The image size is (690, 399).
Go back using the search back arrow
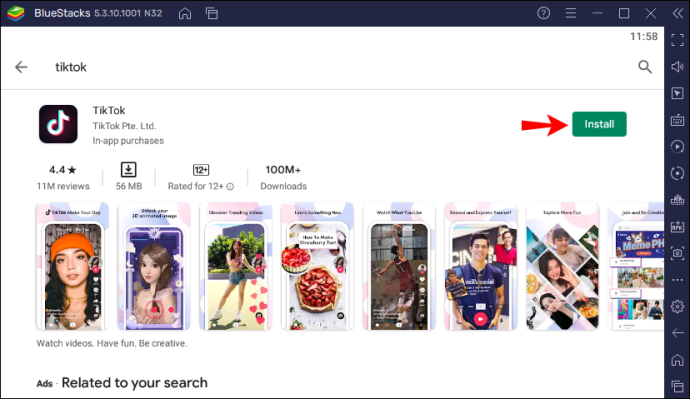click(x=21, y=67)
